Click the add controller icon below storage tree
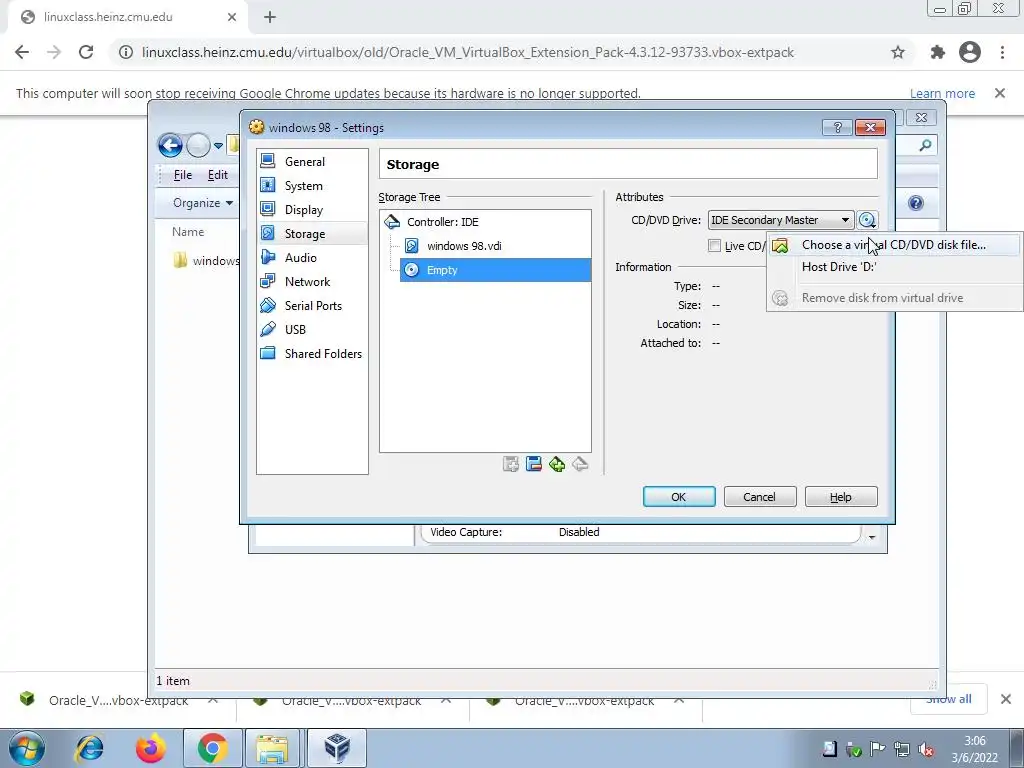Viewport: 1024px width, 768px height. (x=511, y=464)
